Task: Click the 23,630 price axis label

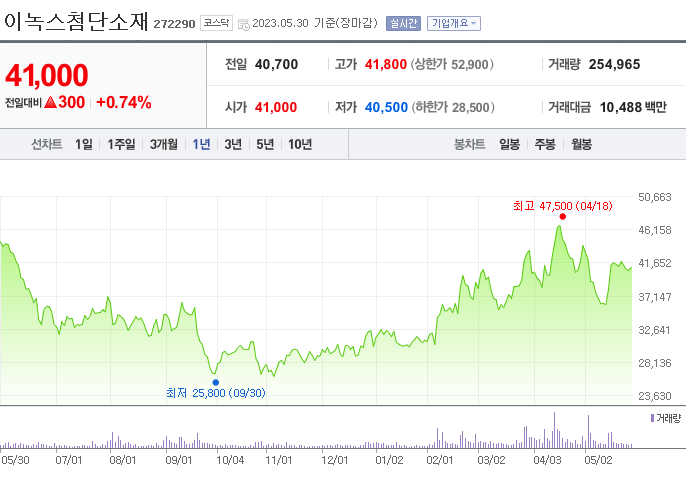Action: [x=654, y=396]
